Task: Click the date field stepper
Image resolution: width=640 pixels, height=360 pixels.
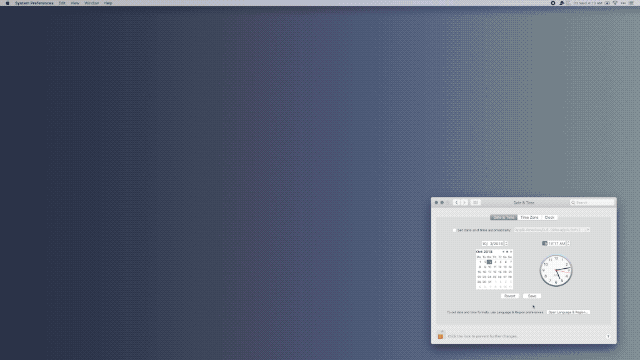Action: (x=506, y=244)
